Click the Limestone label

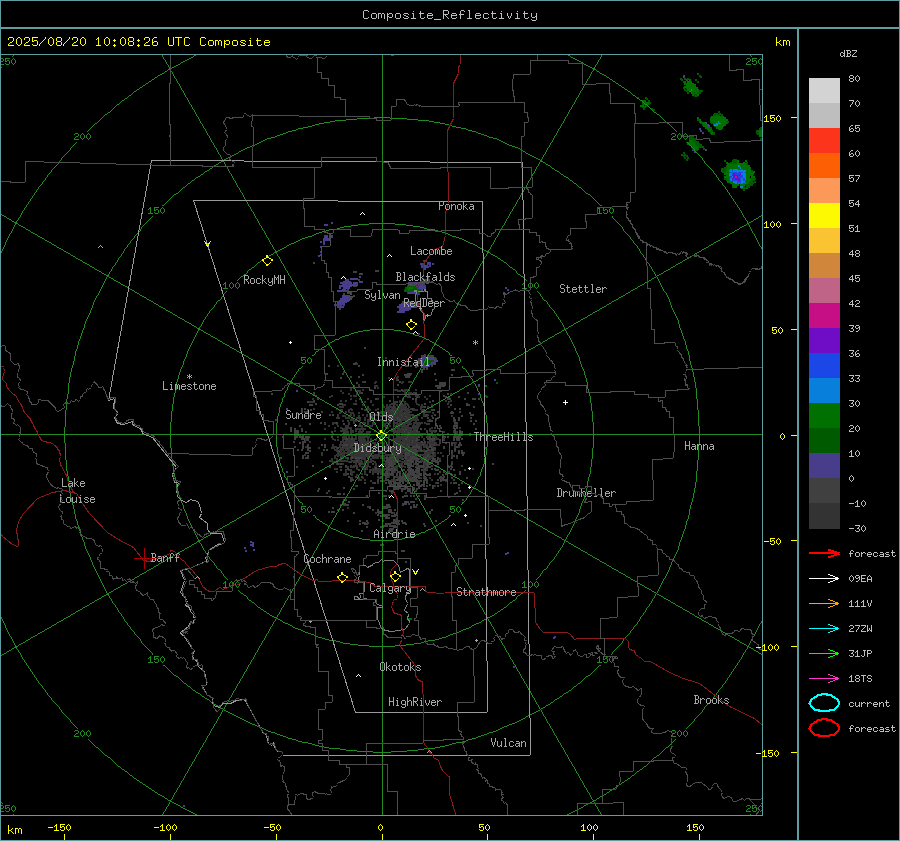[189, 386]
